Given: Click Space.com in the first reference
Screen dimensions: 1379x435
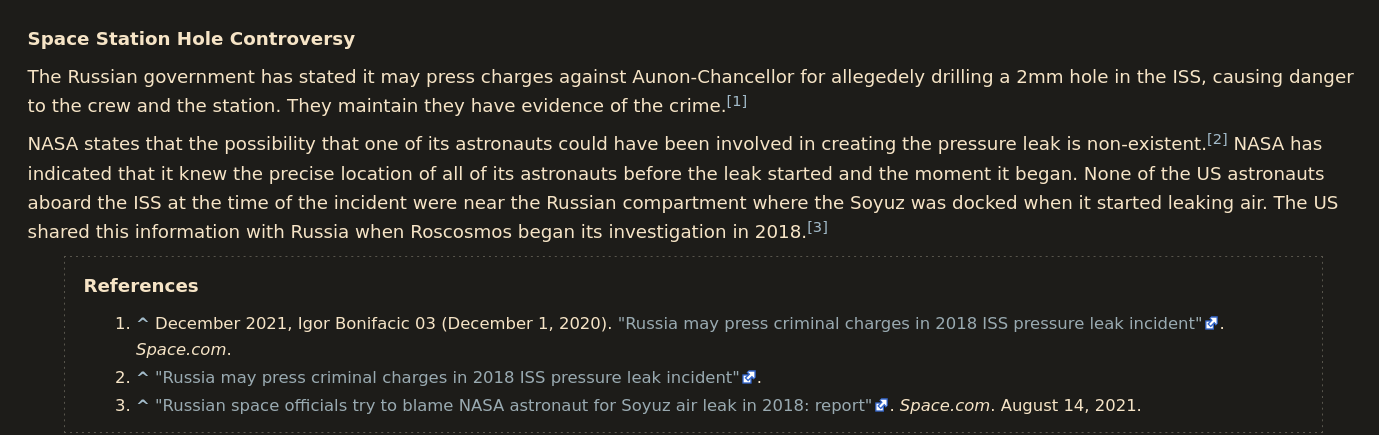Looking at the screenshot, I should [x=181, y=349].
